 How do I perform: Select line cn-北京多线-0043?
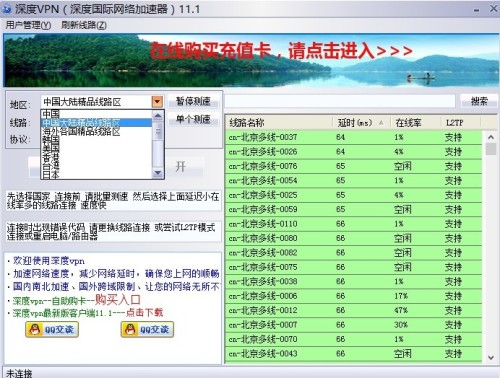tap(354, 353)
